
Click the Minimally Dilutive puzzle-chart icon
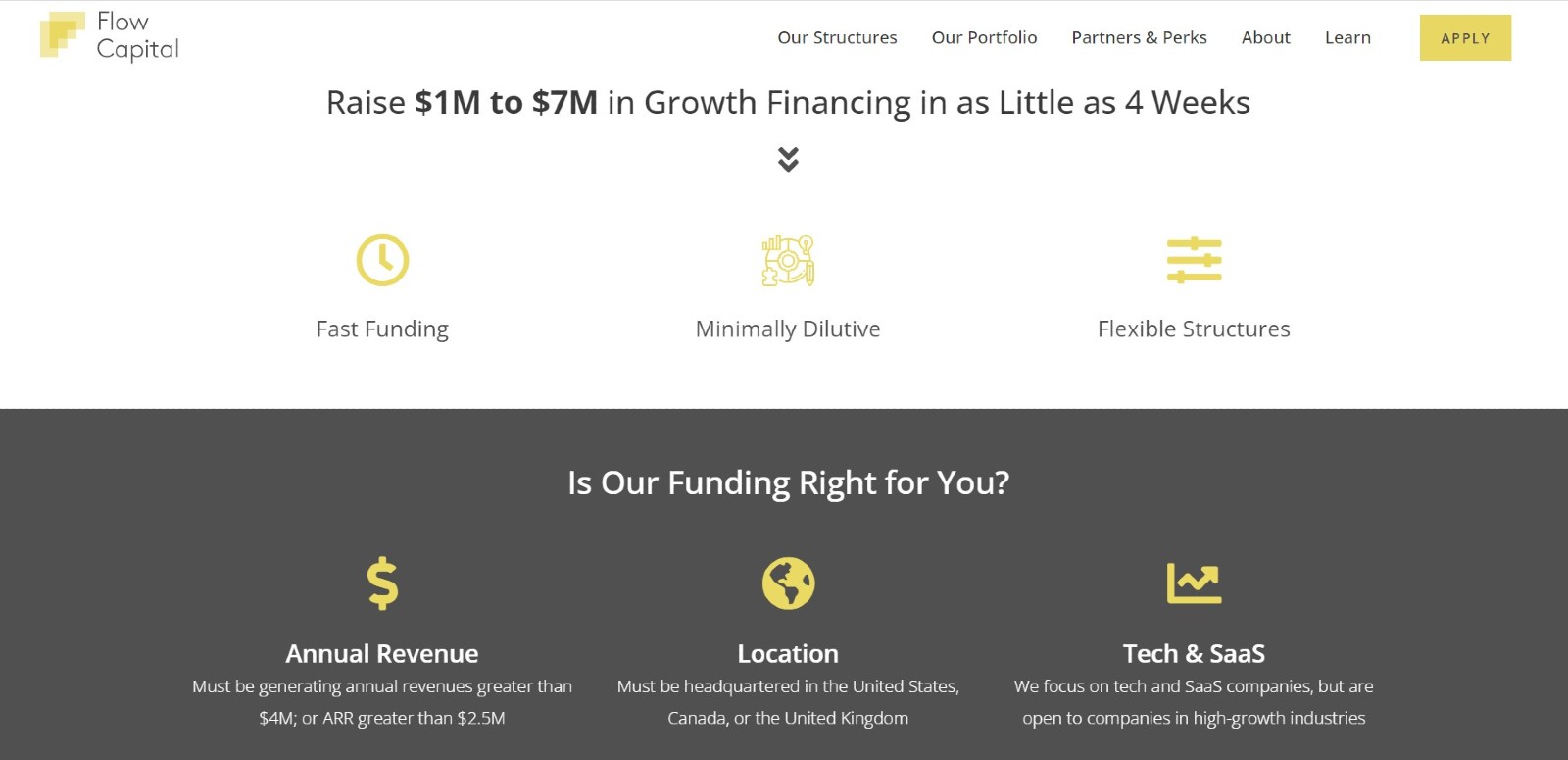point(788,261)
